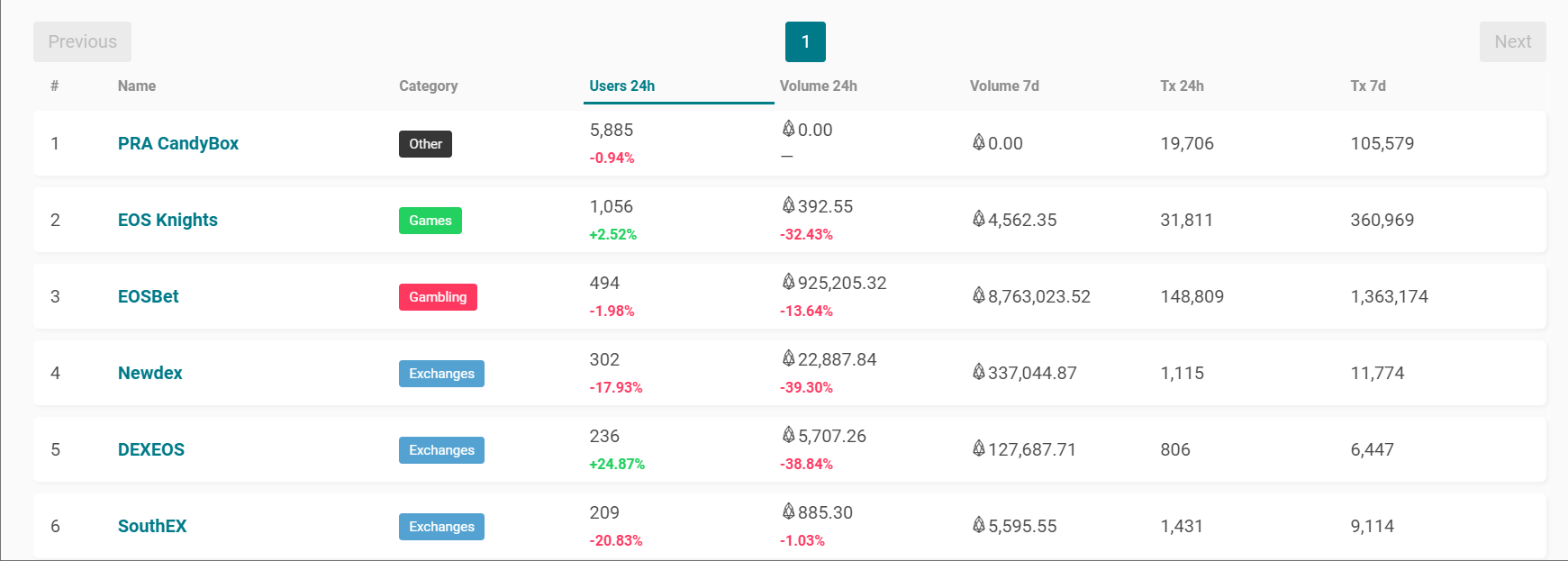Screen dimensions: 1568x561
Task: Open the EOSBet dapp link
Action: (149, 296)
